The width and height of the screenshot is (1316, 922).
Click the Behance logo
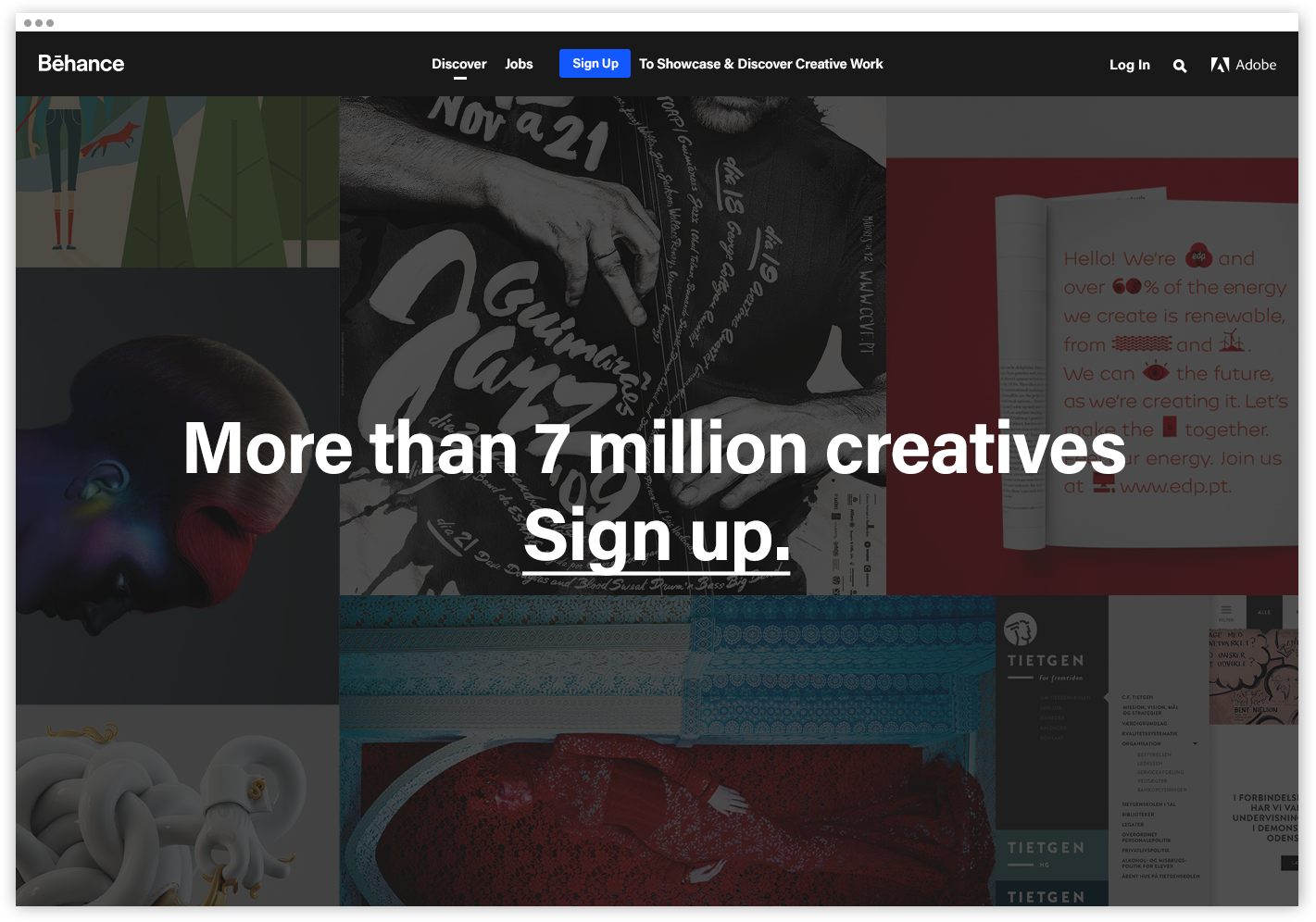(81, 64)
